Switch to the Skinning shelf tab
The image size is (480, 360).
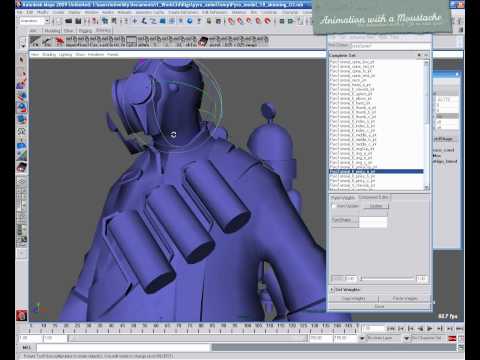point(103,30)
